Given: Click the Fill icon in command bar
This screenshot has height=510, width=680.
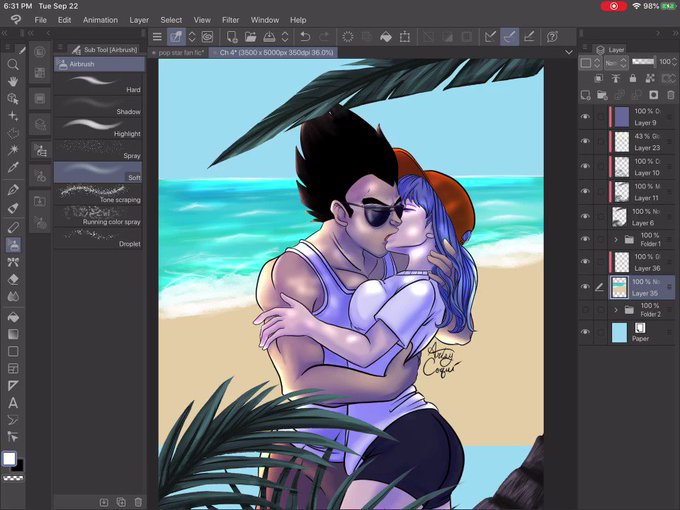Looking at the screenshot, I should pos(386,37).
